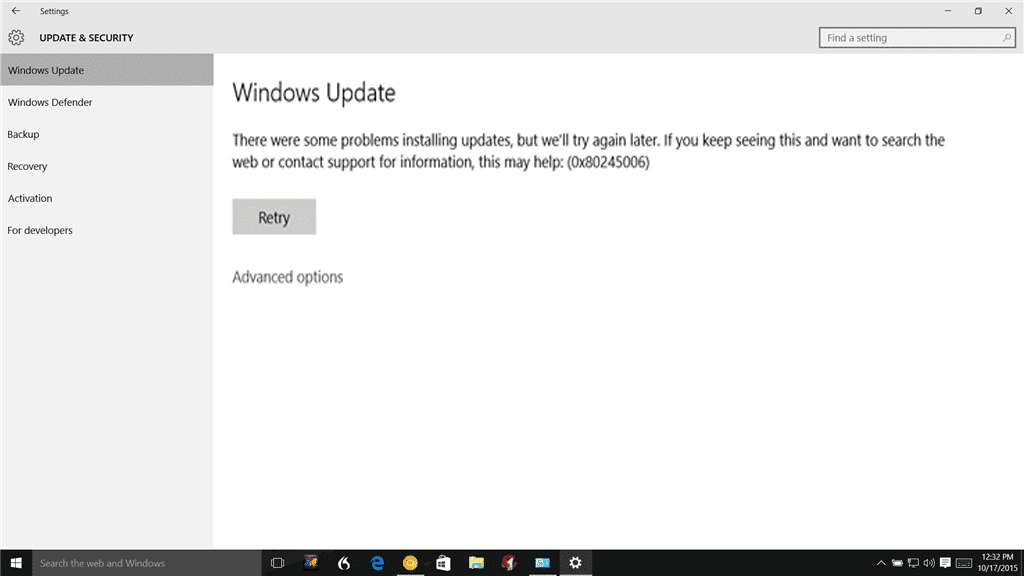
Task: Click the search magnifier in Find a setting
Action: 1006,38
